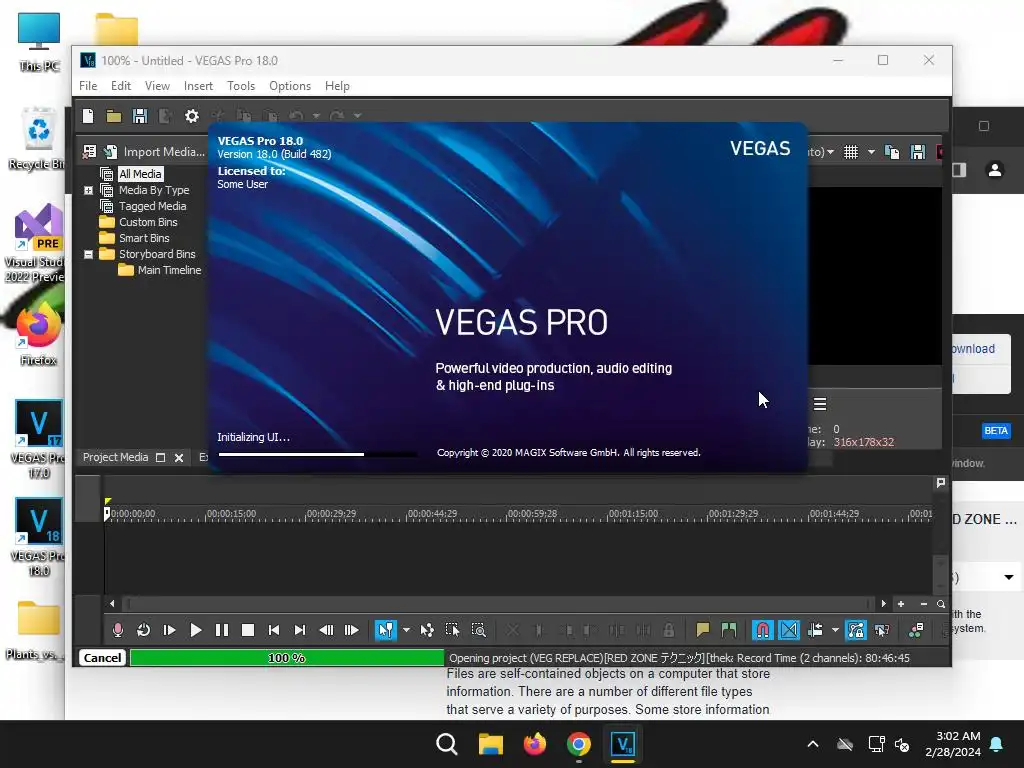Select the Smart Bins folder
Screen dimensions: 1024x768
click(144, 238)
